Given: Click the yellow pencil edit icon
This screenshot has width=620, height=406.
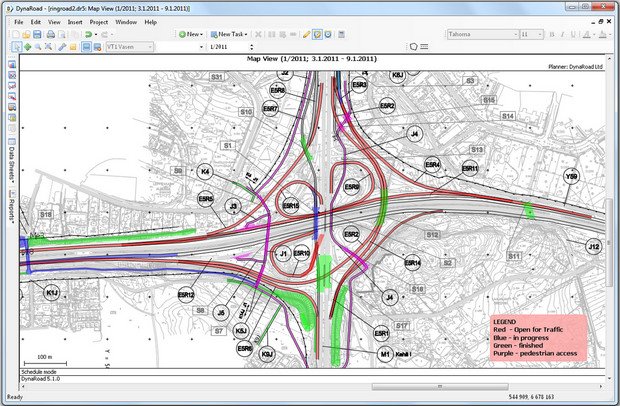Looking at the screenshot, I should point(306,34).
